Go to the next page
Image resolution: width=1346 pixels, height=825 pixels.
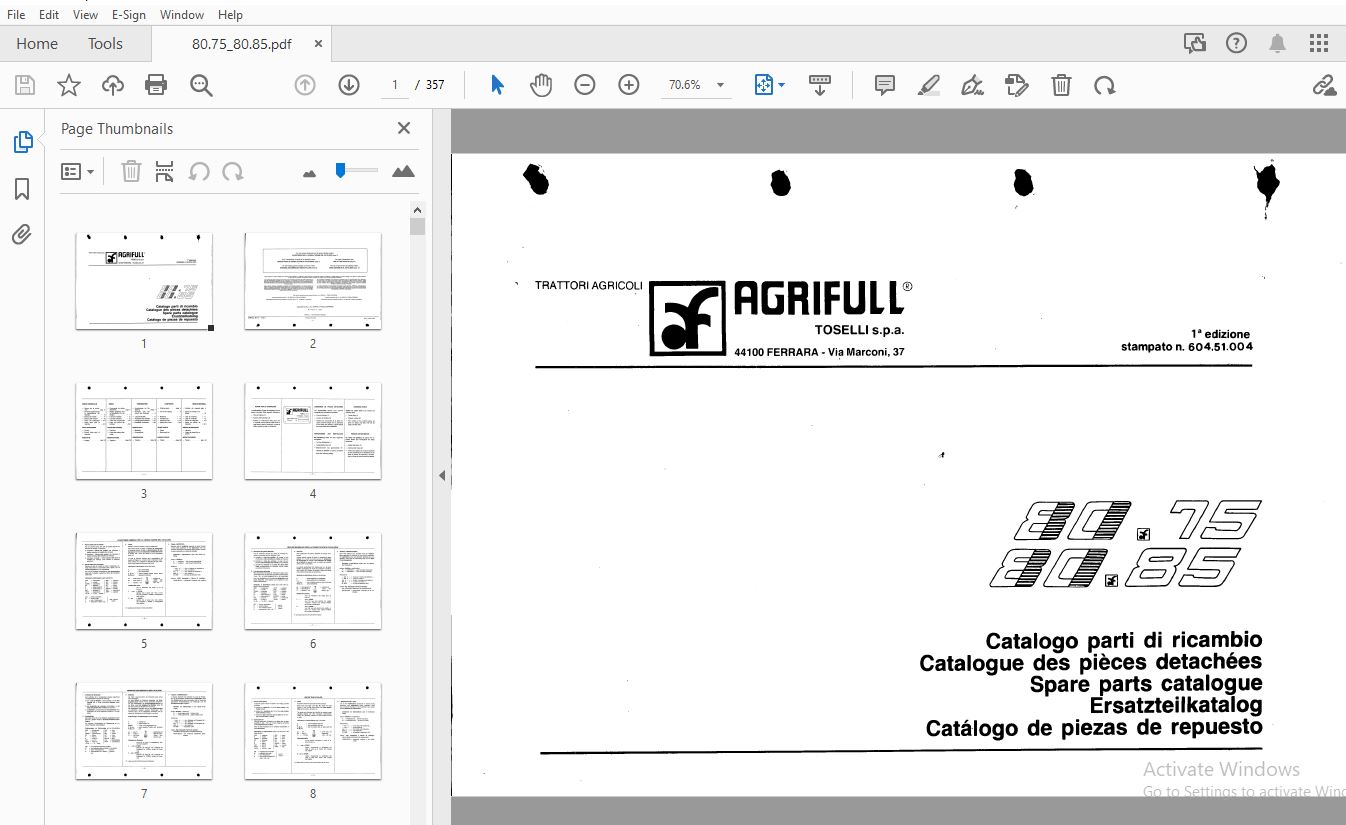(349, 85)
